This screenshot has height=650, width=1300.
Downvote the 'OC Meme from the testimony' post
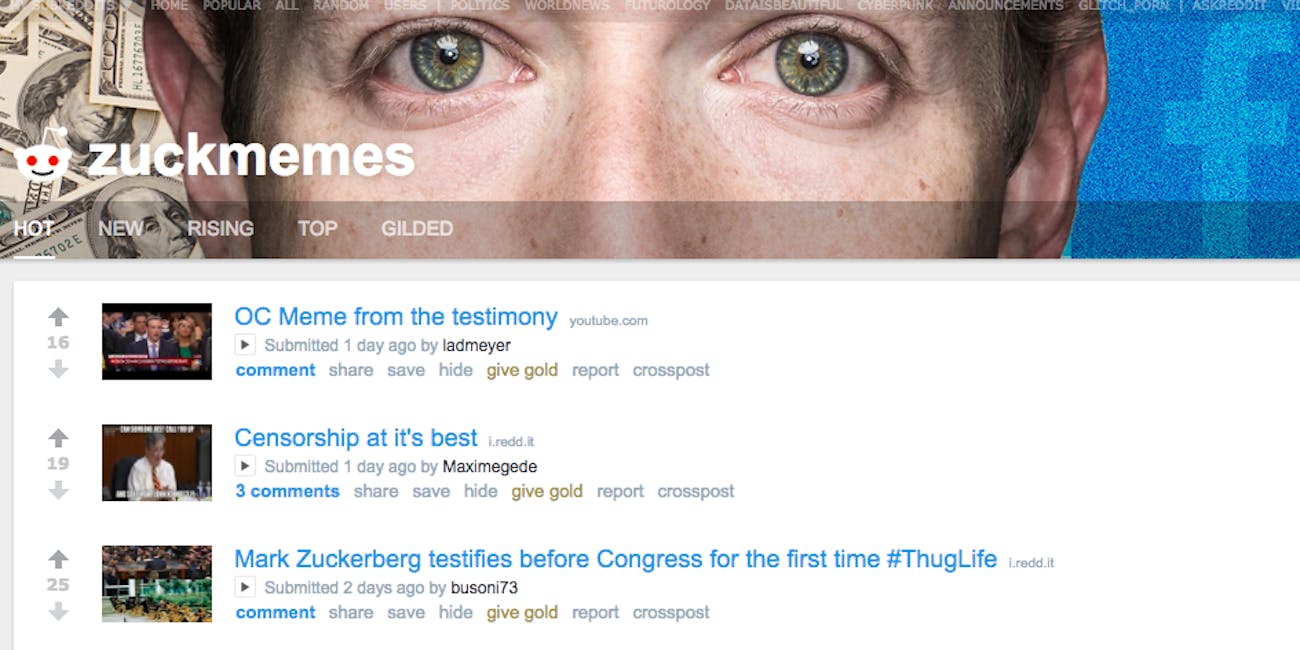[58, 369]
